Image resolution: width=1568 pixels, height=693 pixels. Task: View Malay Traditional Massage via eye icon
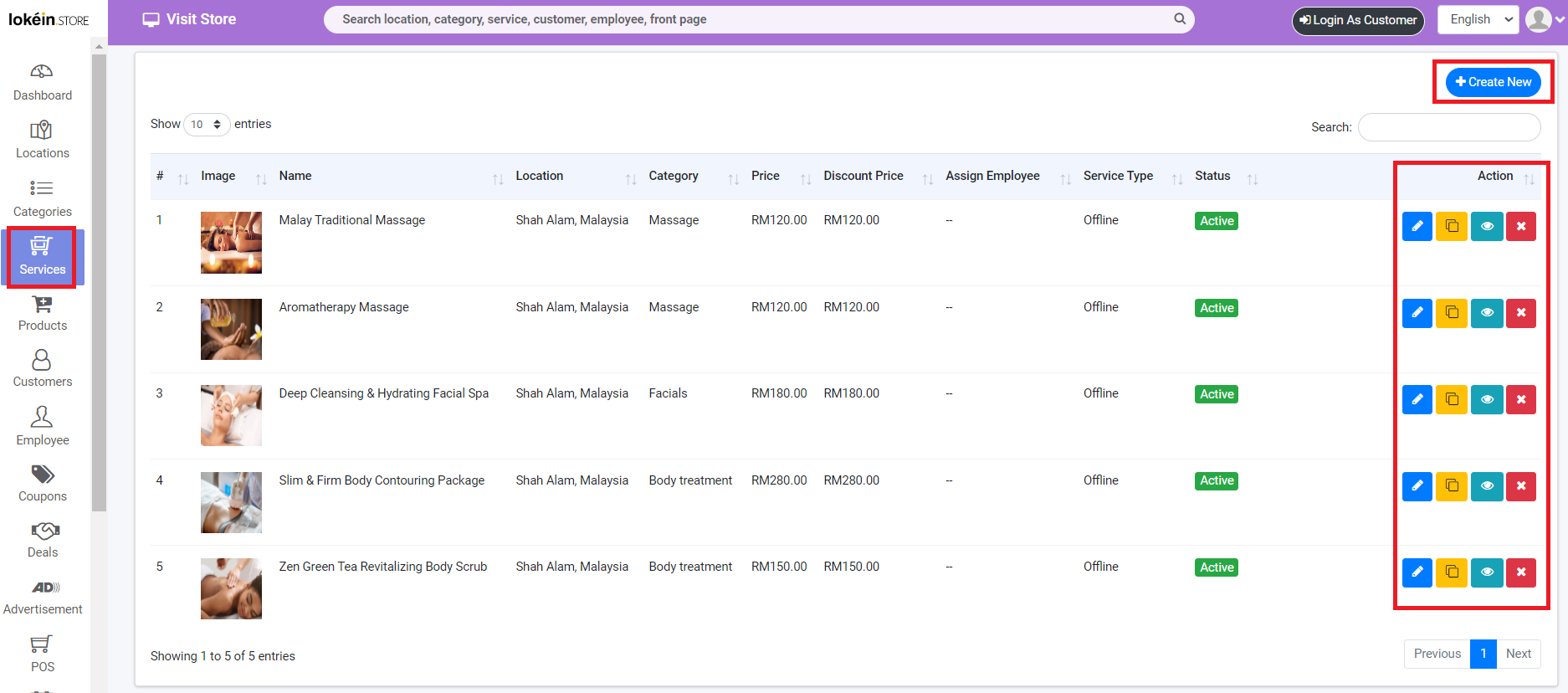coord(1487,226)
